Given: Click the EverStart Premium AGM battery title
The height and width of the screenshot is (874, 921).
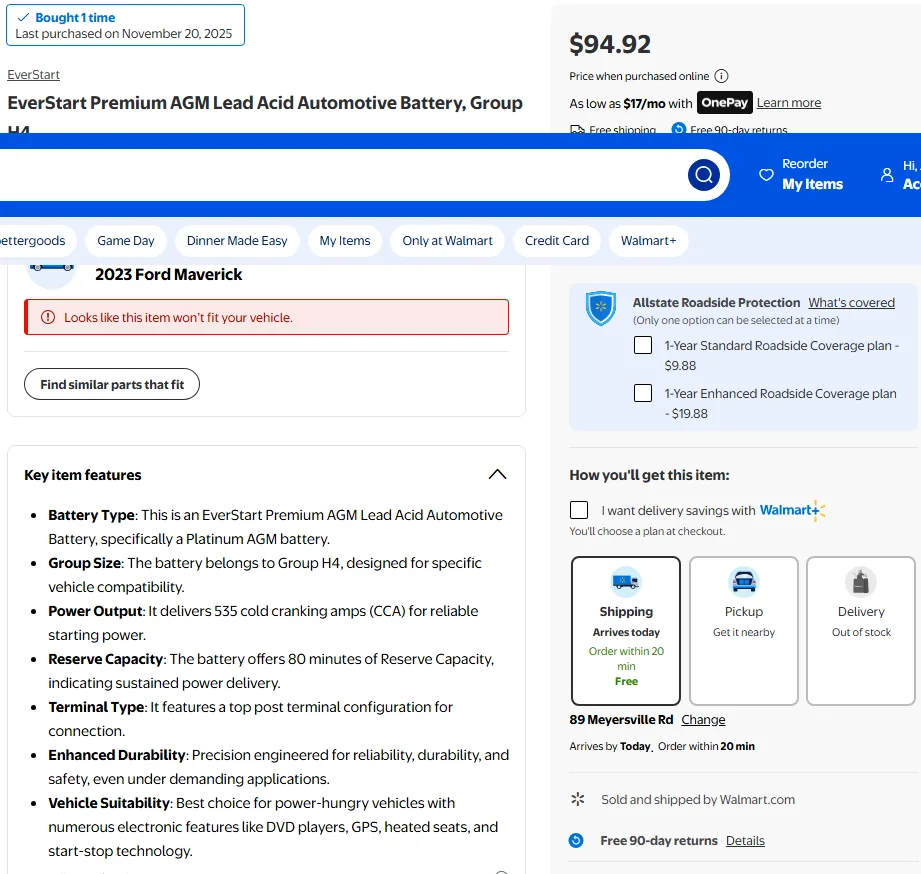Looking at the screenshot, I should coord(265,112).
